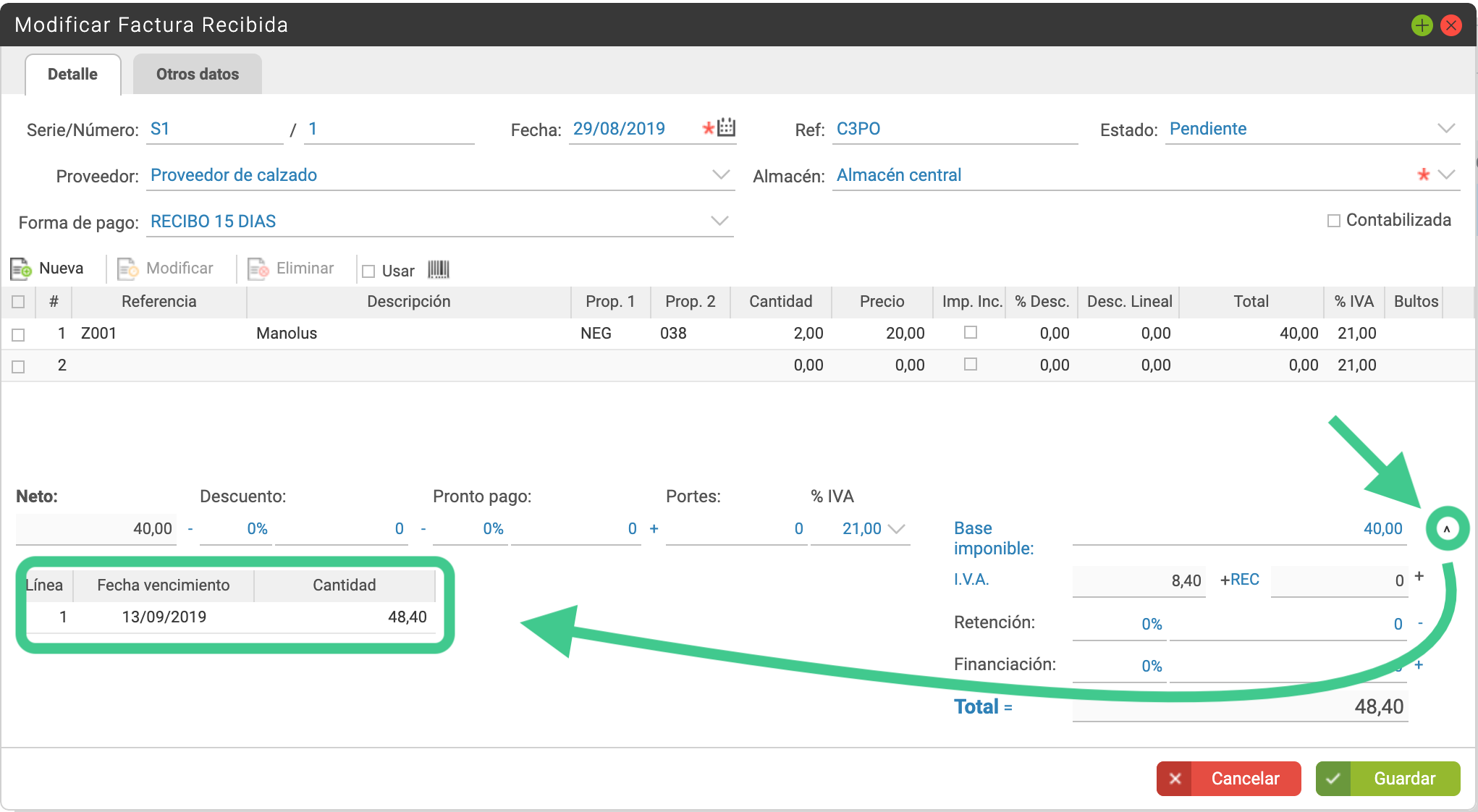Image resolution: width=1478 pixels, height=812 pixels.
Task: Switch to the Otros datos tab
Action: point(198,74)
